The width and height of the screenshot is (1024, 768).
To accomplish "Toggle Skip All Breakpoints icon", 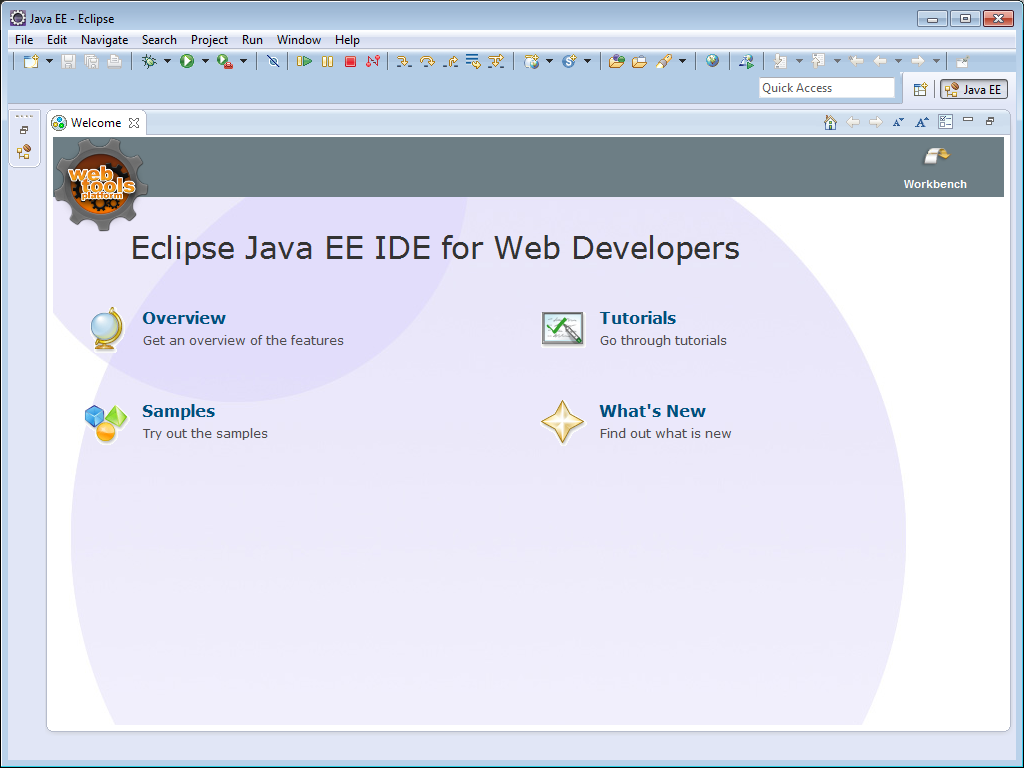I will [273, 61].
